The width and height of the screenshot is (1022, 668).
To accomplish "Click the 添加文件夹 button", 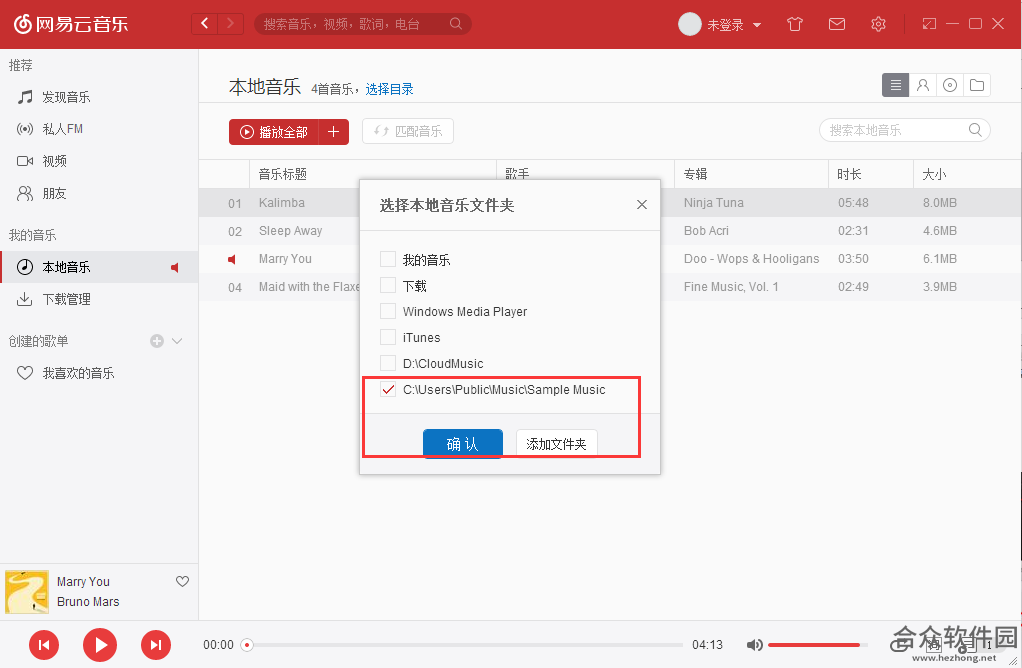I will click(557, 444).
